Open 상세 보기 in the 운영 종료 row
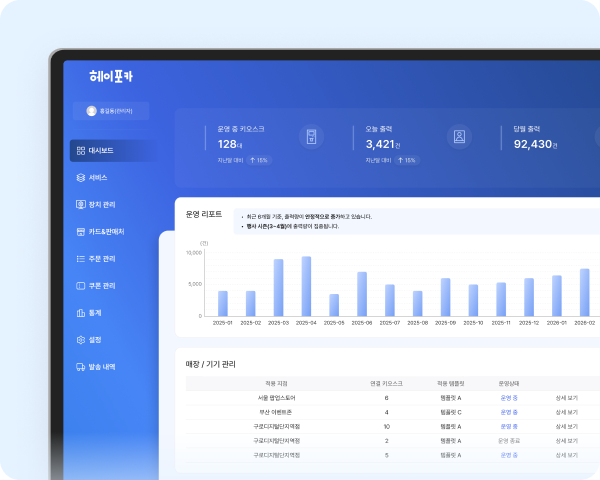Image resolution: width=600 pixels, height=480 pixels. coord(567,441)
